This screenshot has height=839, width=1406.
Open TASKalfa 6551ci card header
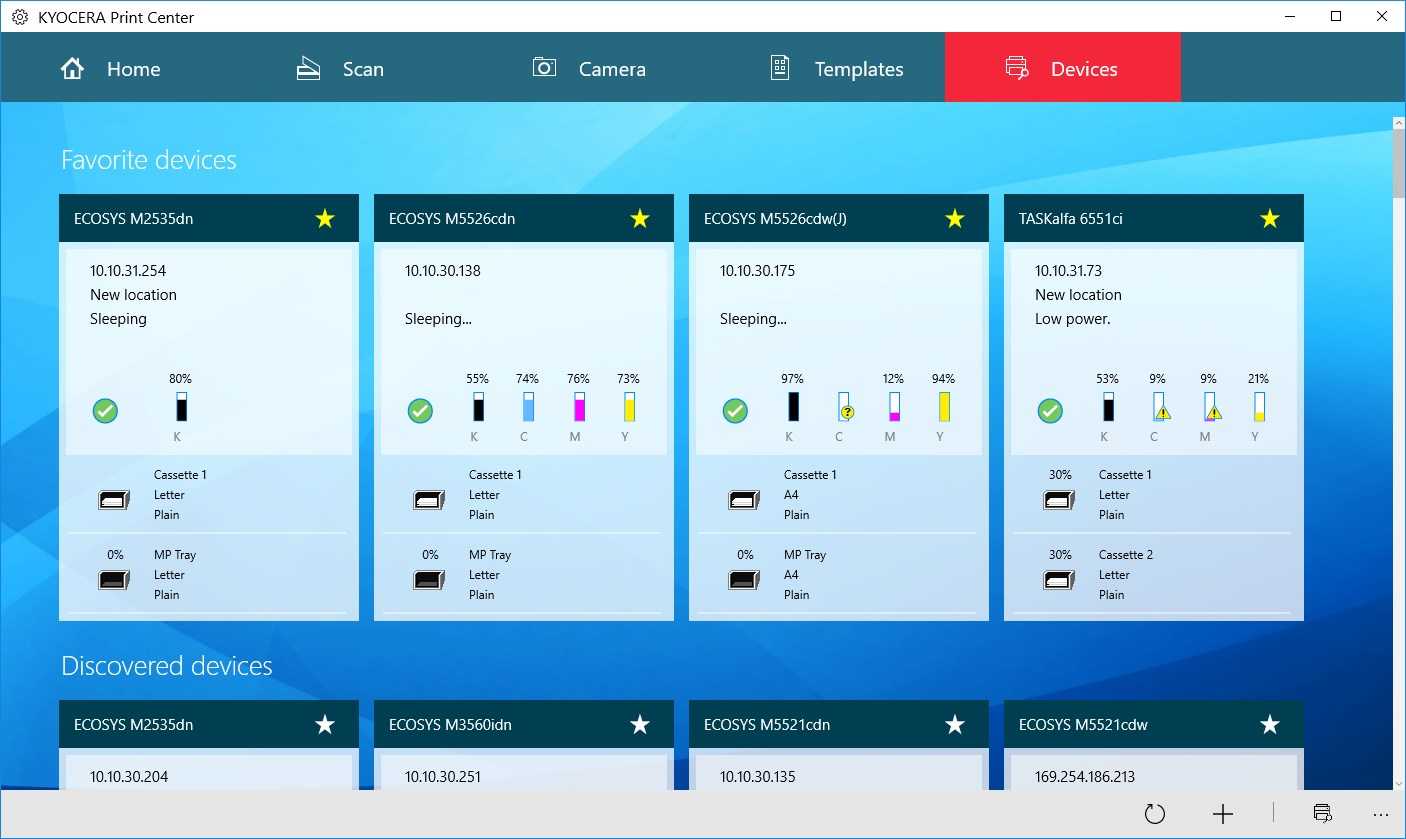tap(1154, 218)
